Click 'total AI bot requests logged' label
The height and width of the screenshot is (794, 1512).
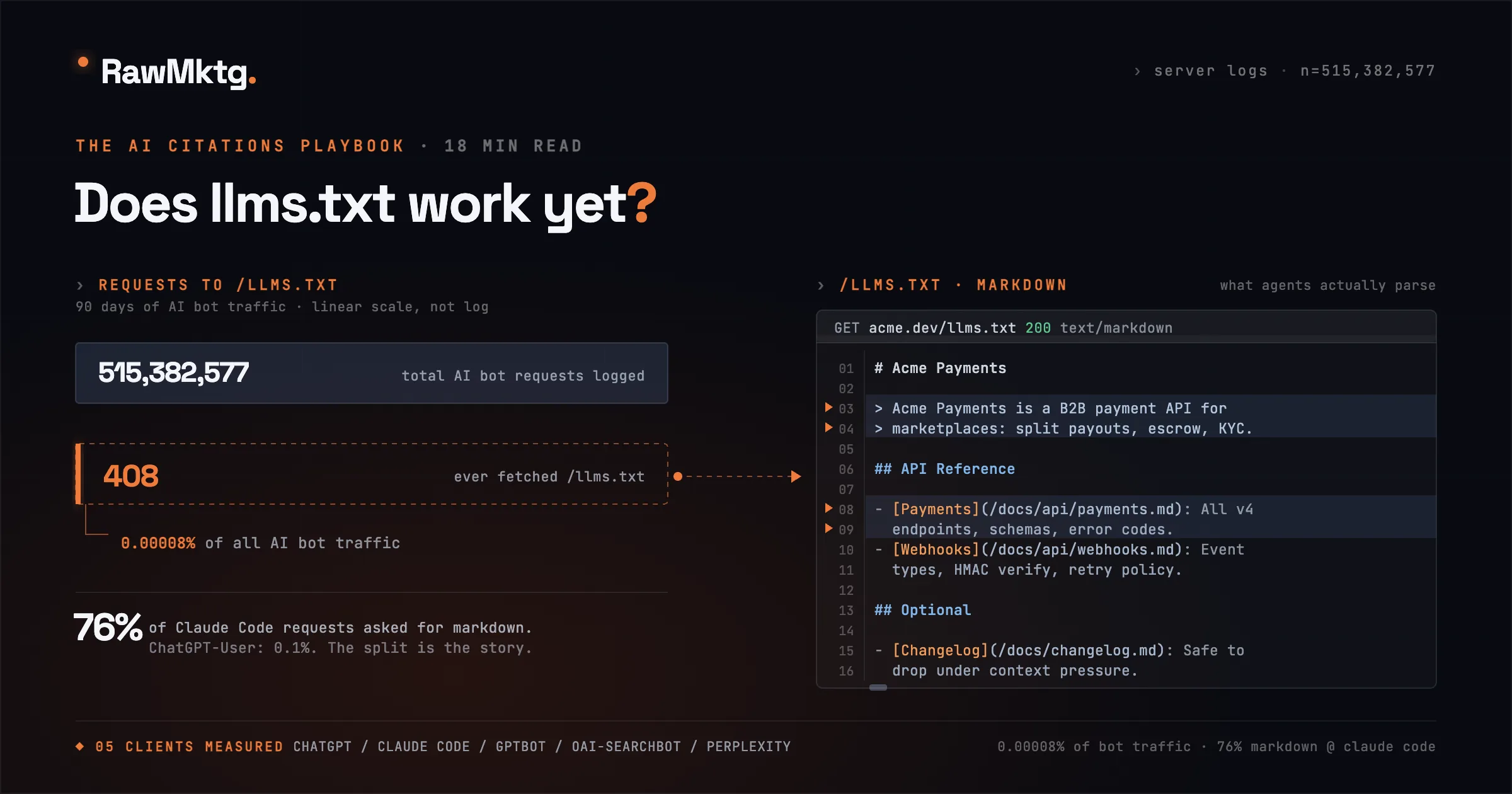point(523,376)
